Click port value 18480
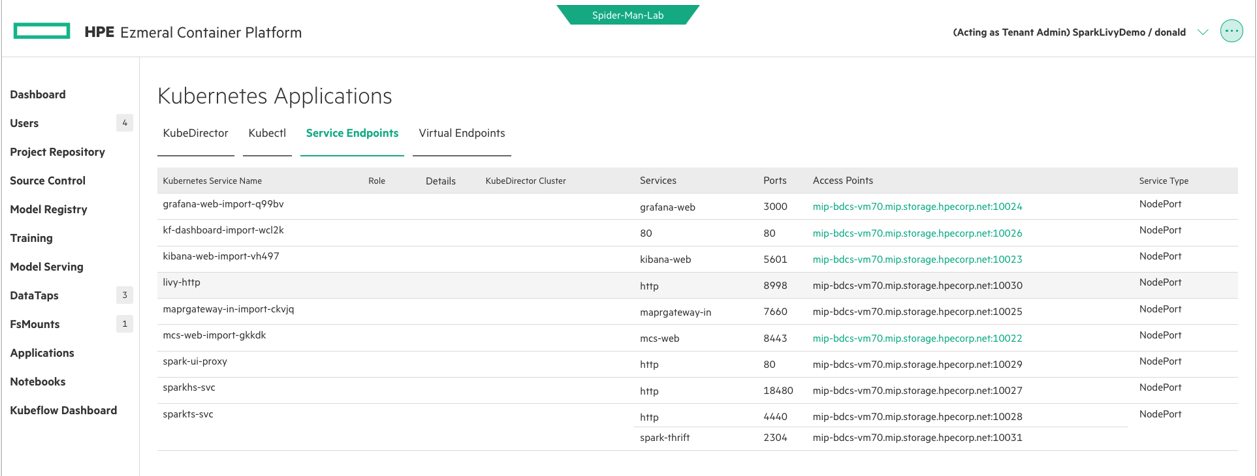Viewport: 1257px width, 476px height. [x=778, y=391]
